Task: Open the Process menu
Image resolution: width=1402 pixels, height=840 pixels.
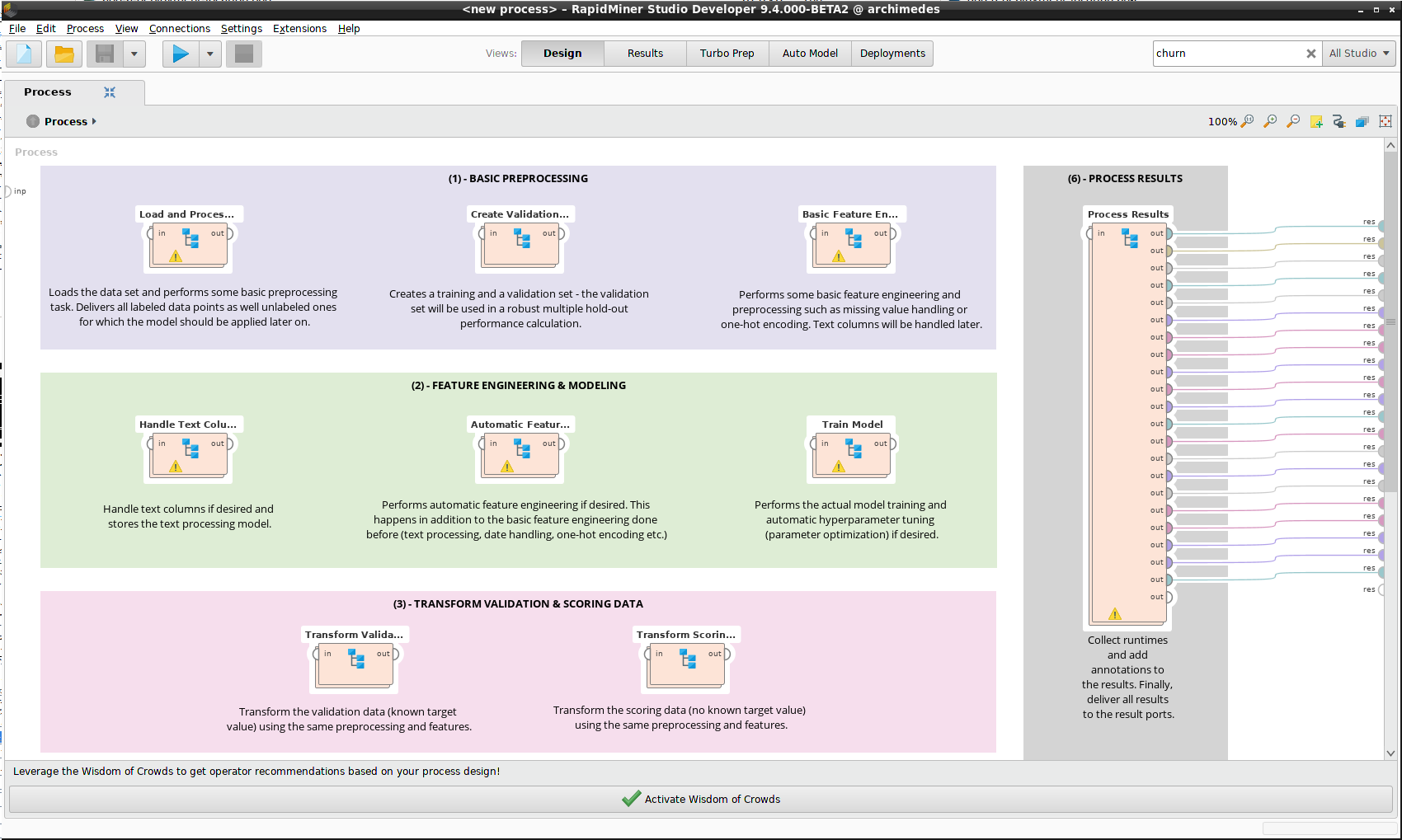Action: [85, 28]
